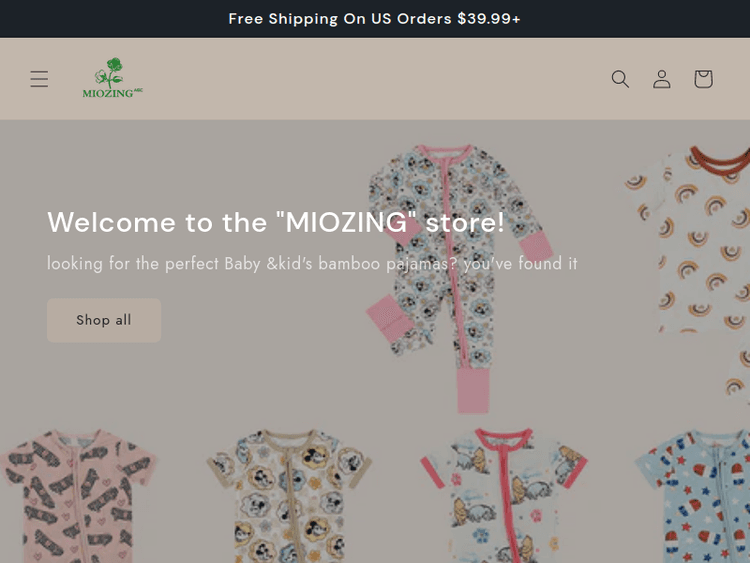750x563 pixels.
Task: Click the 'Welcome to the MIOZING store' heading
Action: coord(276,222)
